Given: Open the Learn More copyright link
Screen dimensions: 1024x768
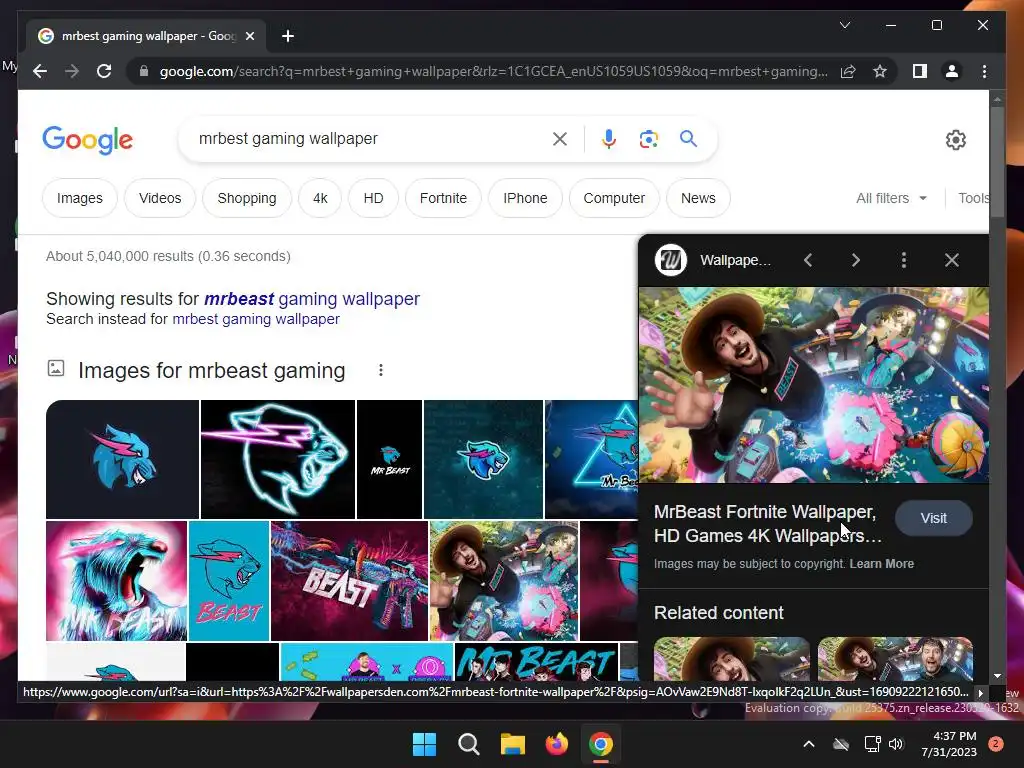Looking at the screenshot, I should 881,564.
